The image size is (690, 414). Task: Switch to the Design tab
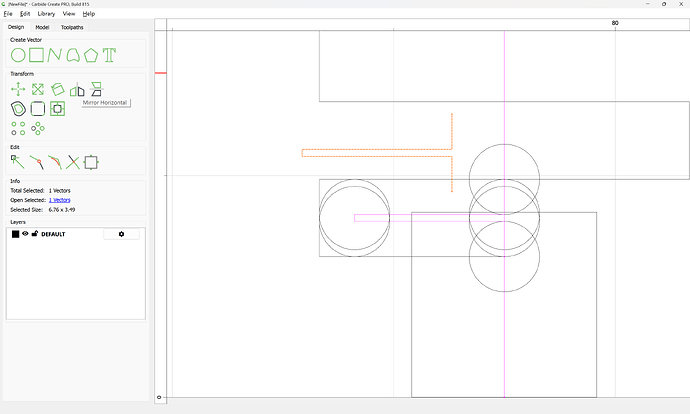coord(16,27)
